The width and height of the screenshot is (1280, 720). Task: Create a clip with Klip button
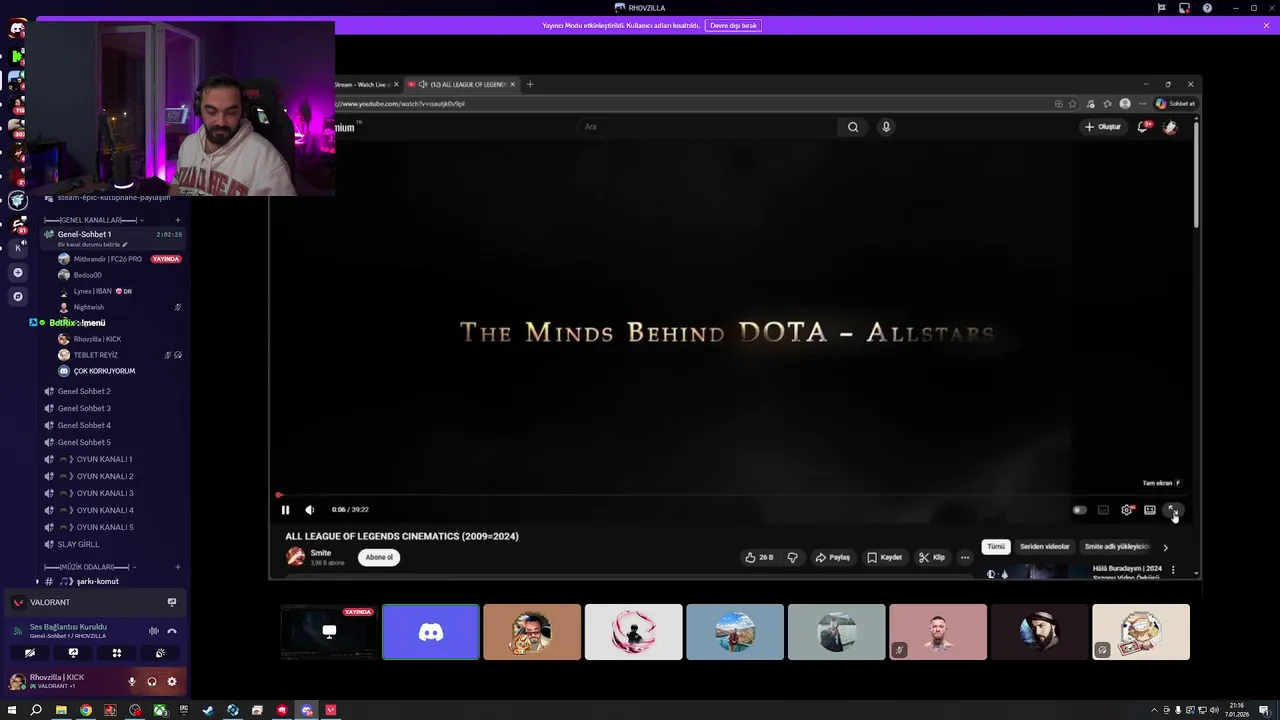click(932, 557)
